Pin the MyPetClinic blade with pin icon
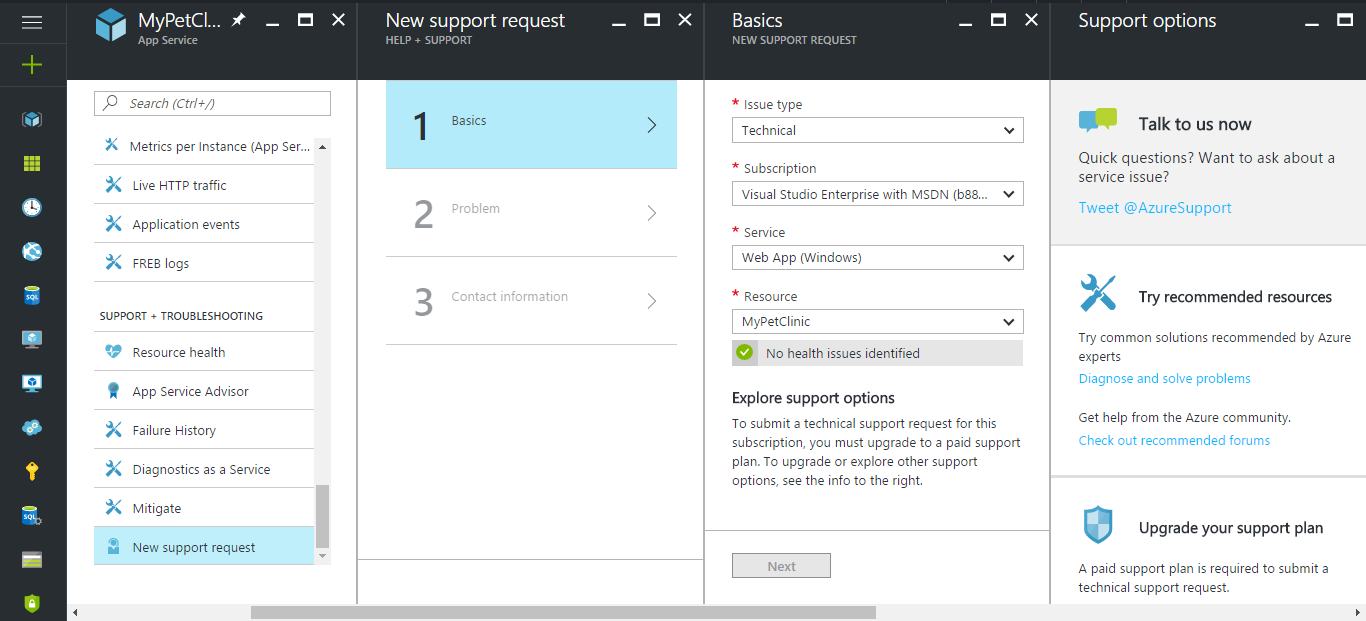This screenshot has height=621, width=1366. coord(238,20)
